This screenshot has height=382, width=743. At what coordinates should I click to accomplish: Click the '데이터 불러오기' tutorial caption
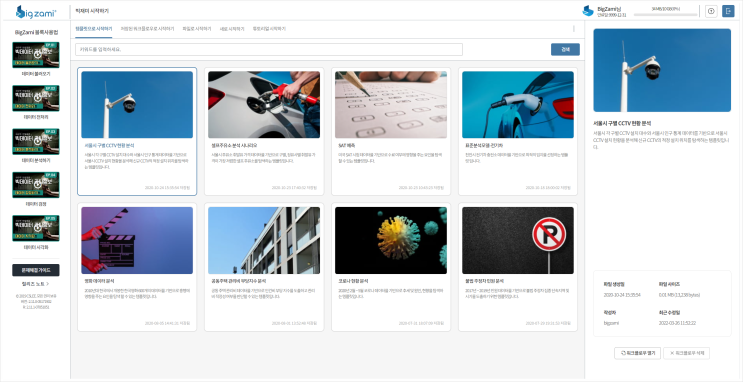coord(36,74)
